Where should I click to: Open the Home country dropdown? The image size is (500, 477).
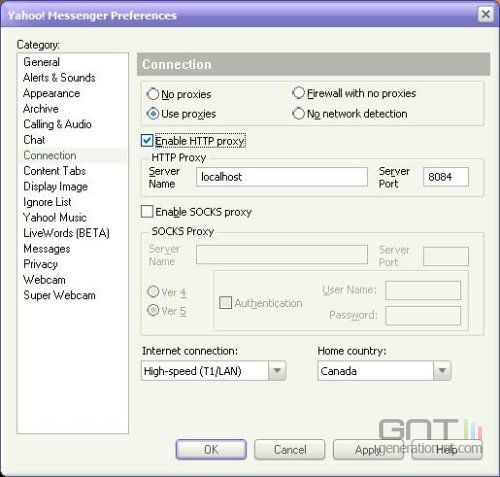coord(384,371)
